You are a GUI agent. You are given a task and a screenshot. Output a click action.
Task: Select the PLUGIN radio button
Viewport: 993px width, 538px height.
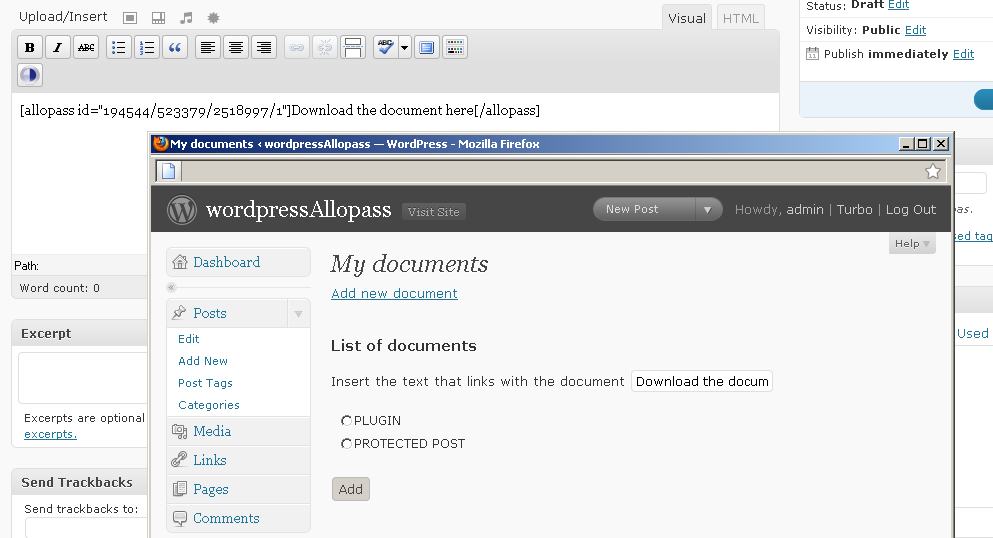346,420
